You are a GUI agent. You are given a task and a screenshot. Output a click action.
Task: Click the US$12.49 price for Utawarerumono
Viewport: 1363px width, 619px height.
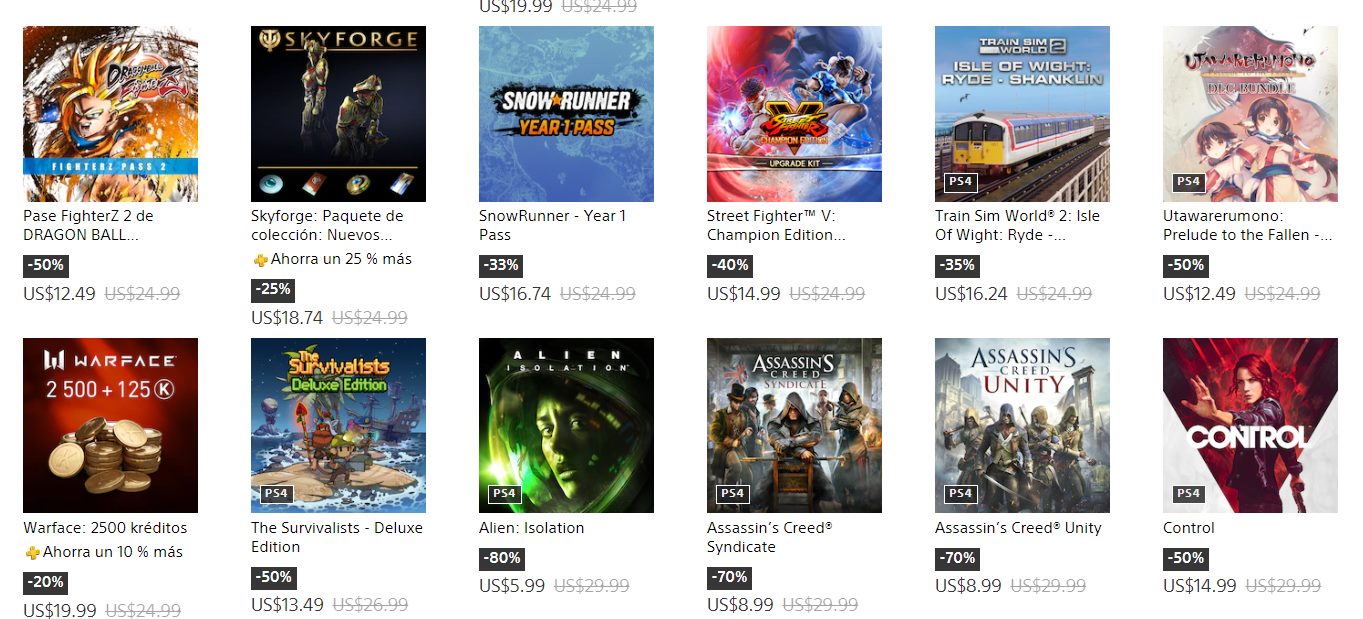point(1199,294)
